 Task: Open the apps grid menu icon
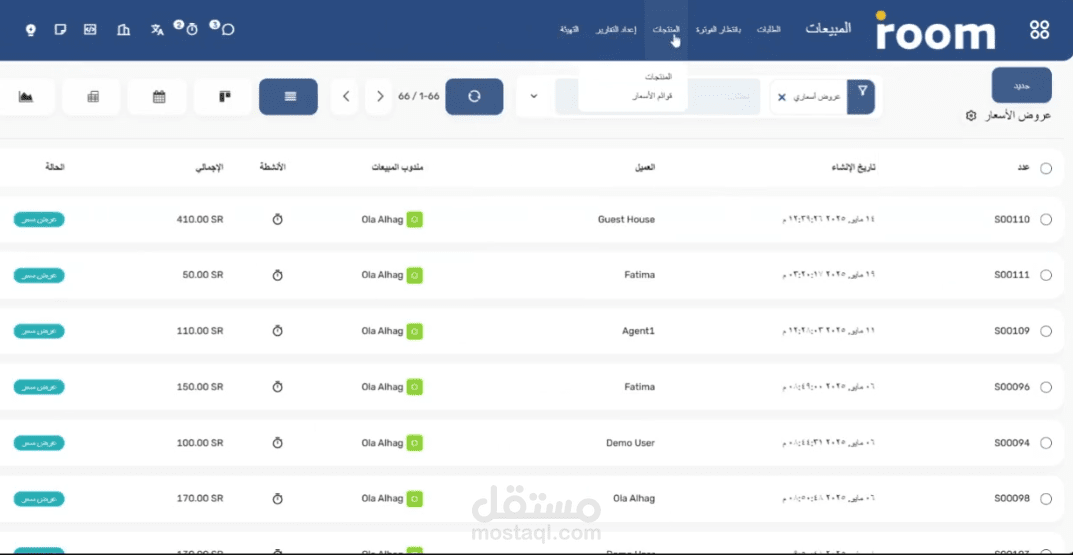(1039, 29)
